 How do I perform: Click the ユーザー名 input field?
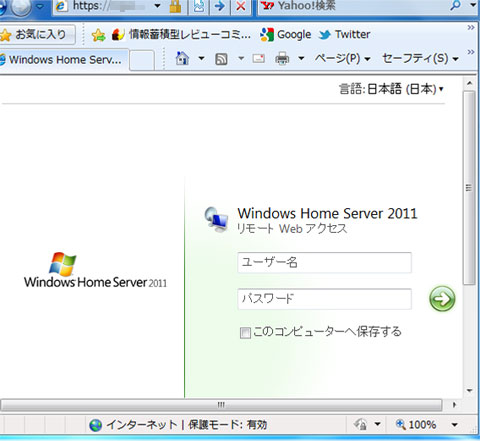click(324, 263)
